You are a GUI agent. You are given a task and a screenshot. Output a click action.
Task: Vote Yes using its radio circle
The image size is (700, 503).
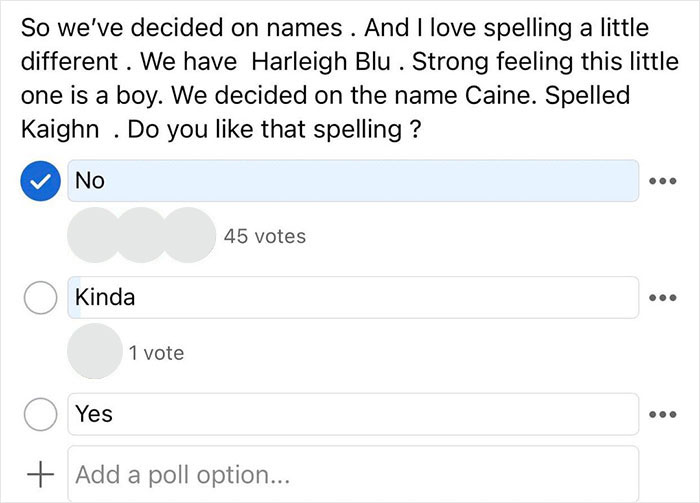tap(40, 414)
